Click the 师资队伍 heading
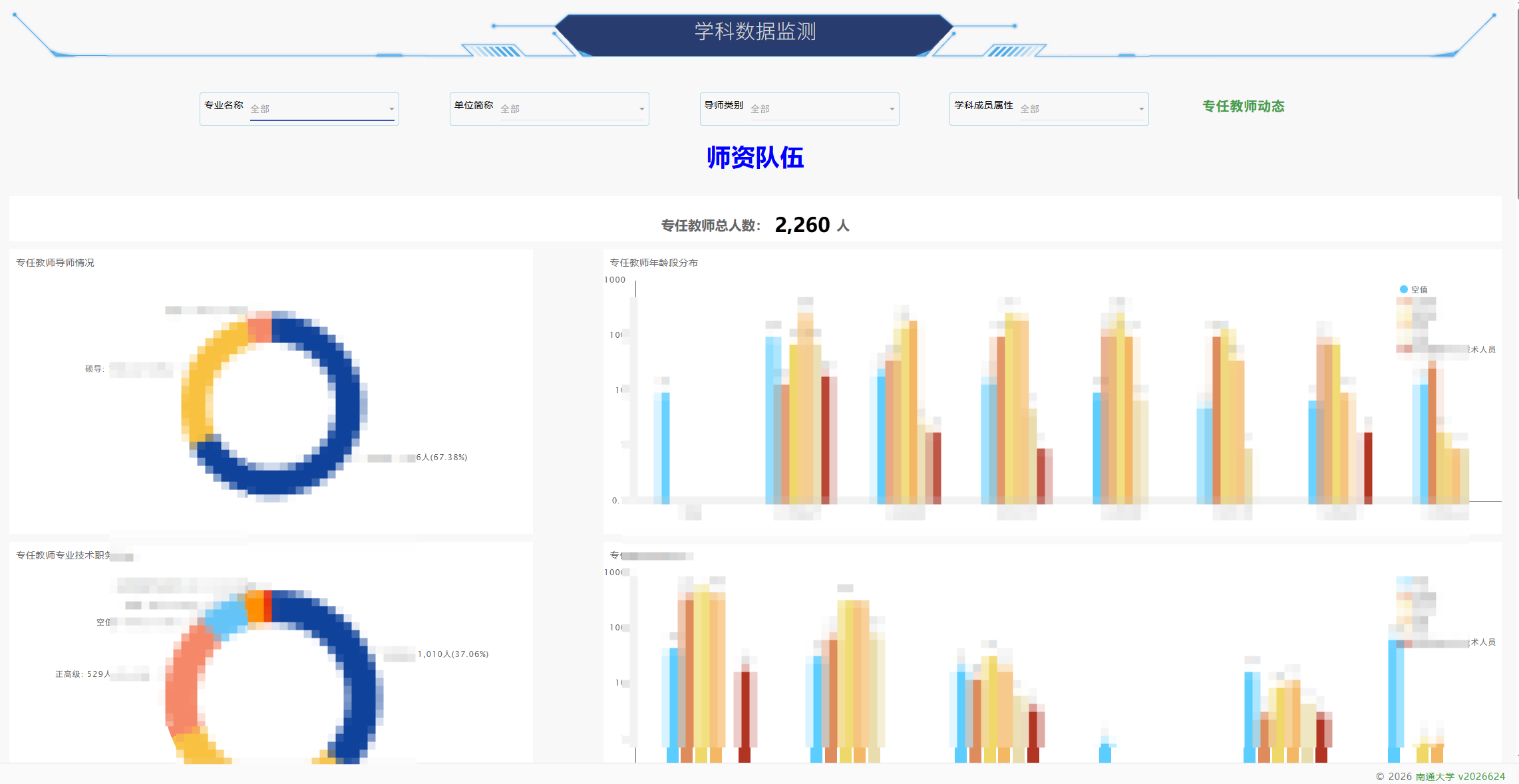 click(755, 158)
